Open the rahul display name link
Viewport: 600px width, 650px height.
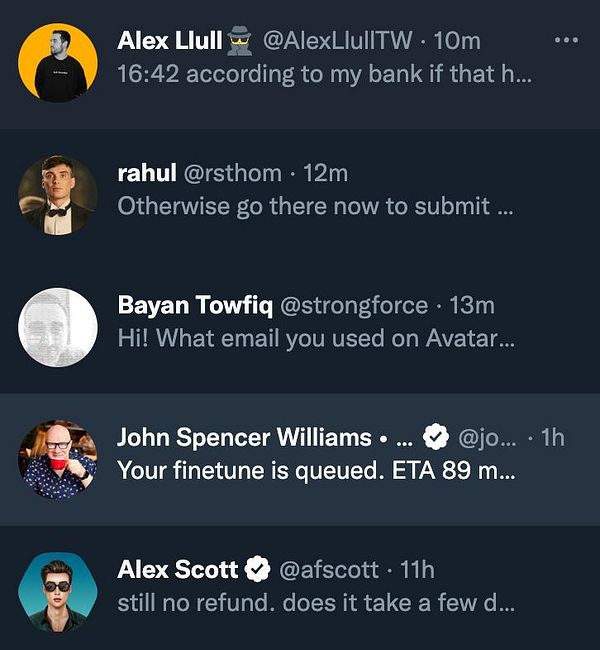[x=146, y=173]
